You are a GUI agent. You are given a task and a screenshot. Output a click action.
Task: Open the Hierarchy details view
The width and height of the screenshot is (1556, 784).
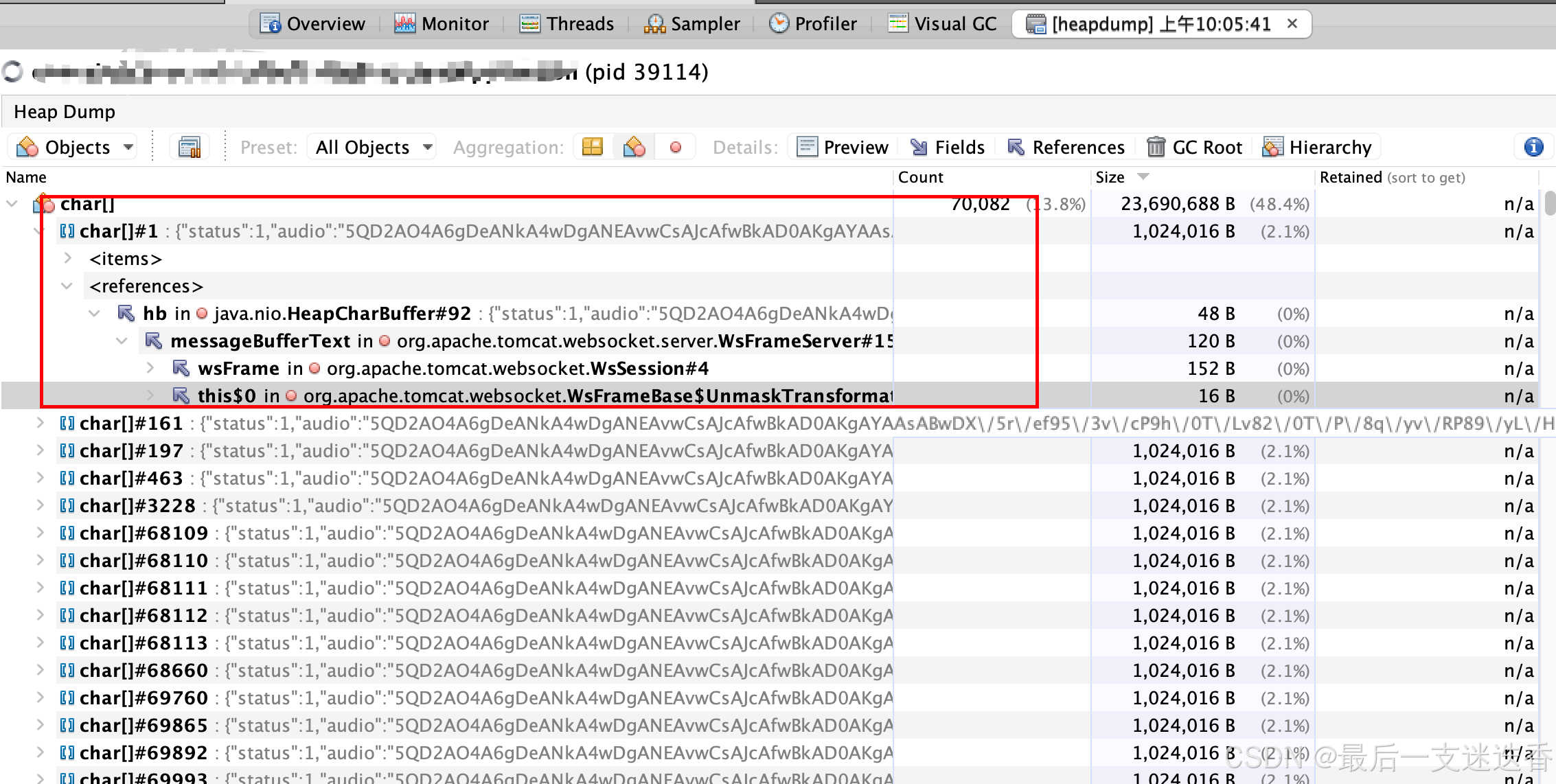[1317, 147]
